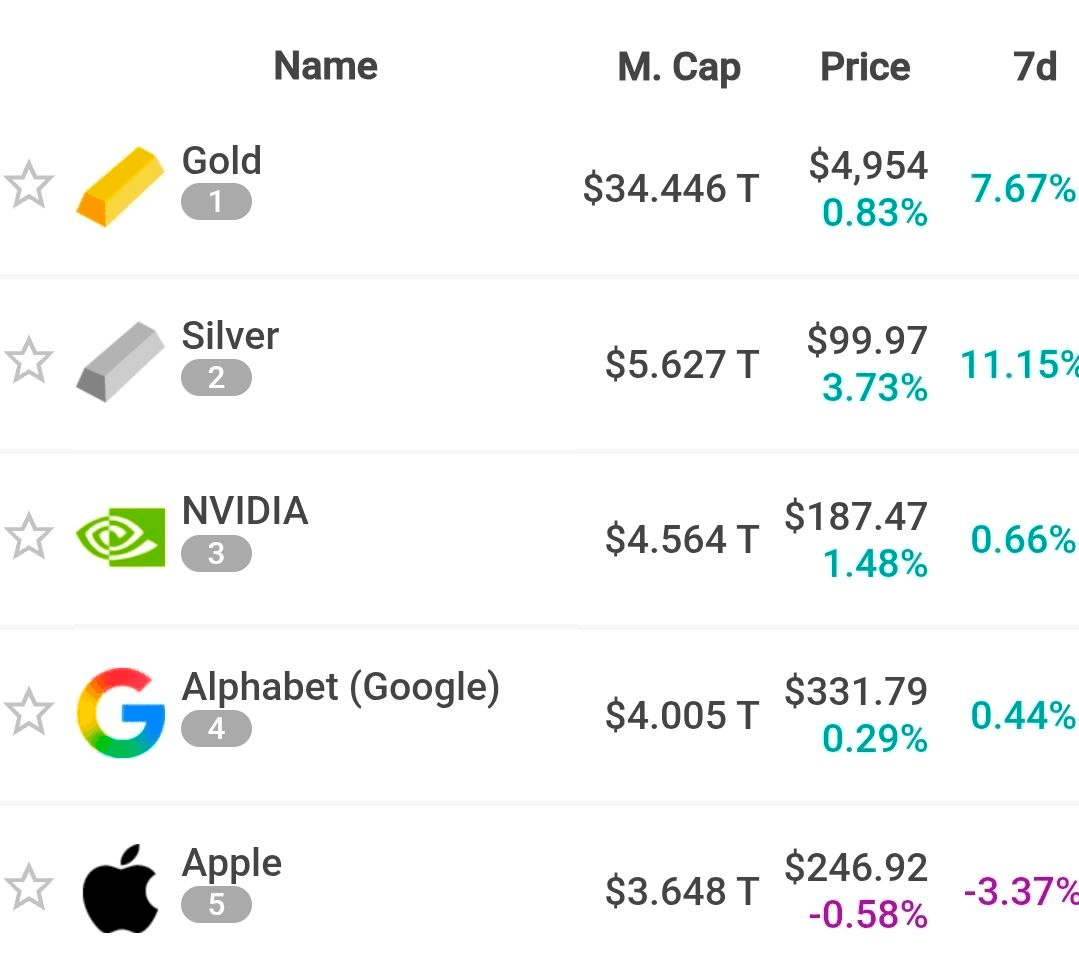1079x966 pixels.
Task: Click the gold bar icon
Action: tap(120, 187)
